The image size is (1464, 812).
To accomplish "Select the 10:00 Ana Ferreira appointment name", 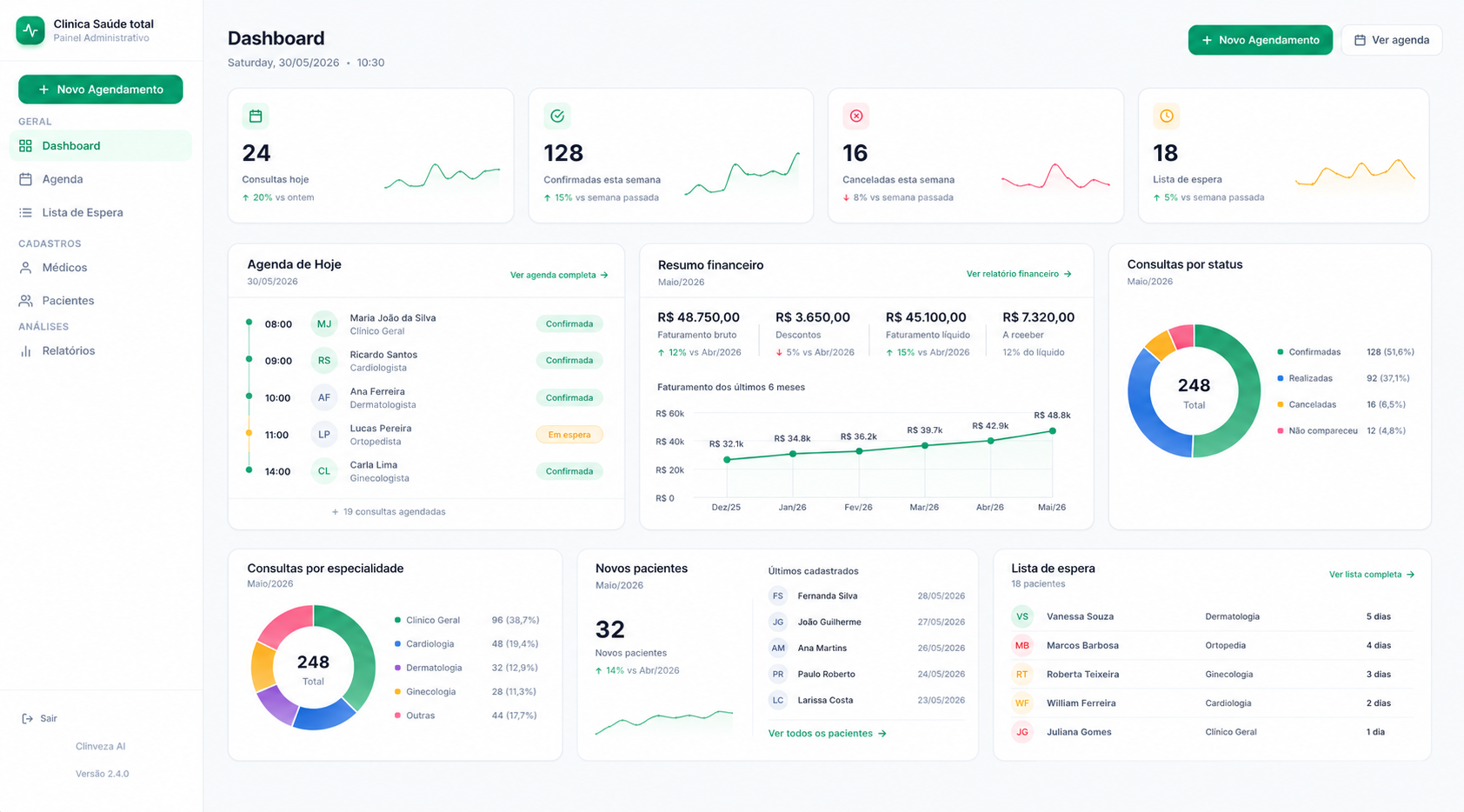I will tap(377, 392).
